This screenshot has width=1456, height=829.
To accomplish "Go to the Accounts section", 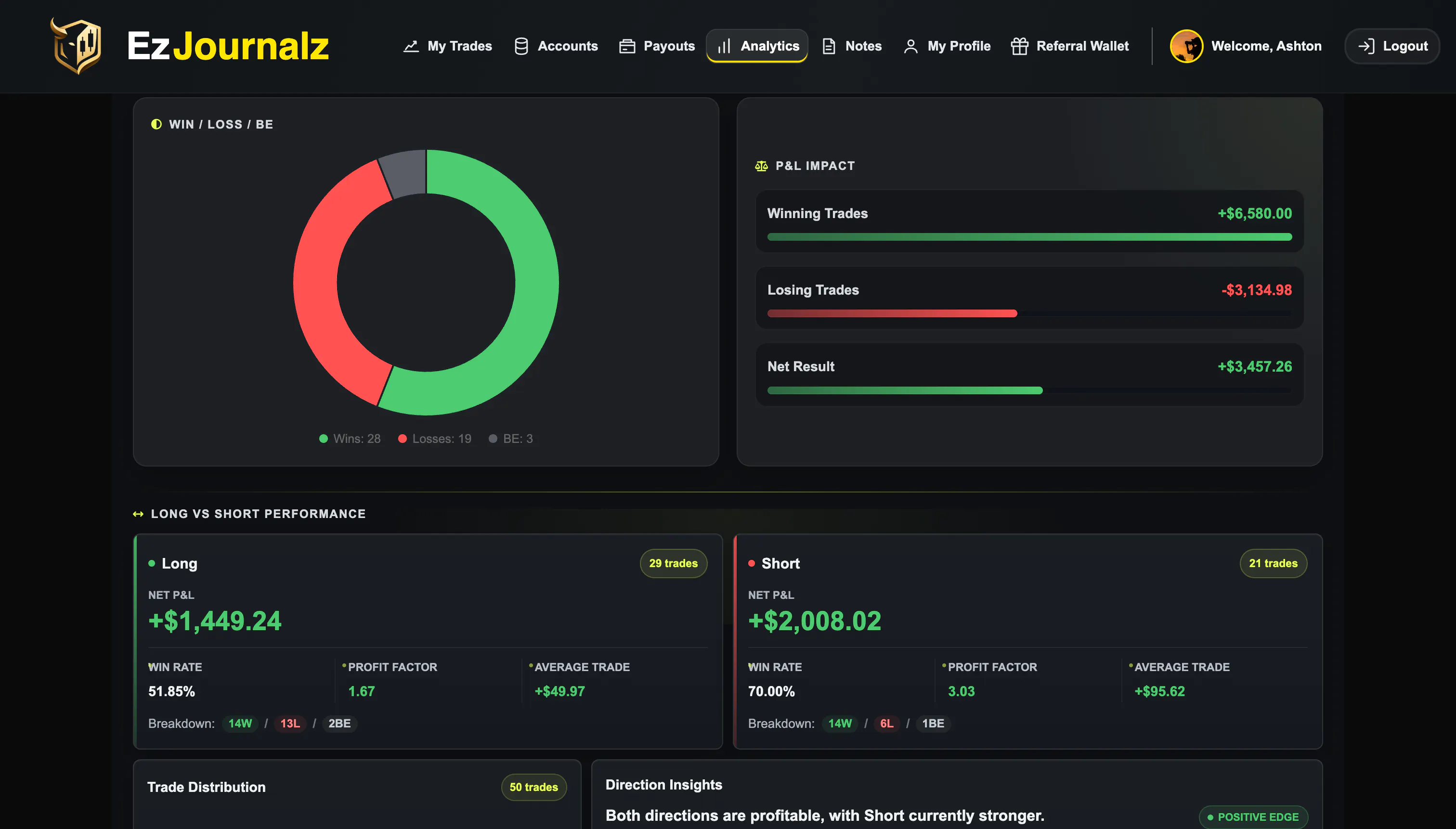I will 556,46.
